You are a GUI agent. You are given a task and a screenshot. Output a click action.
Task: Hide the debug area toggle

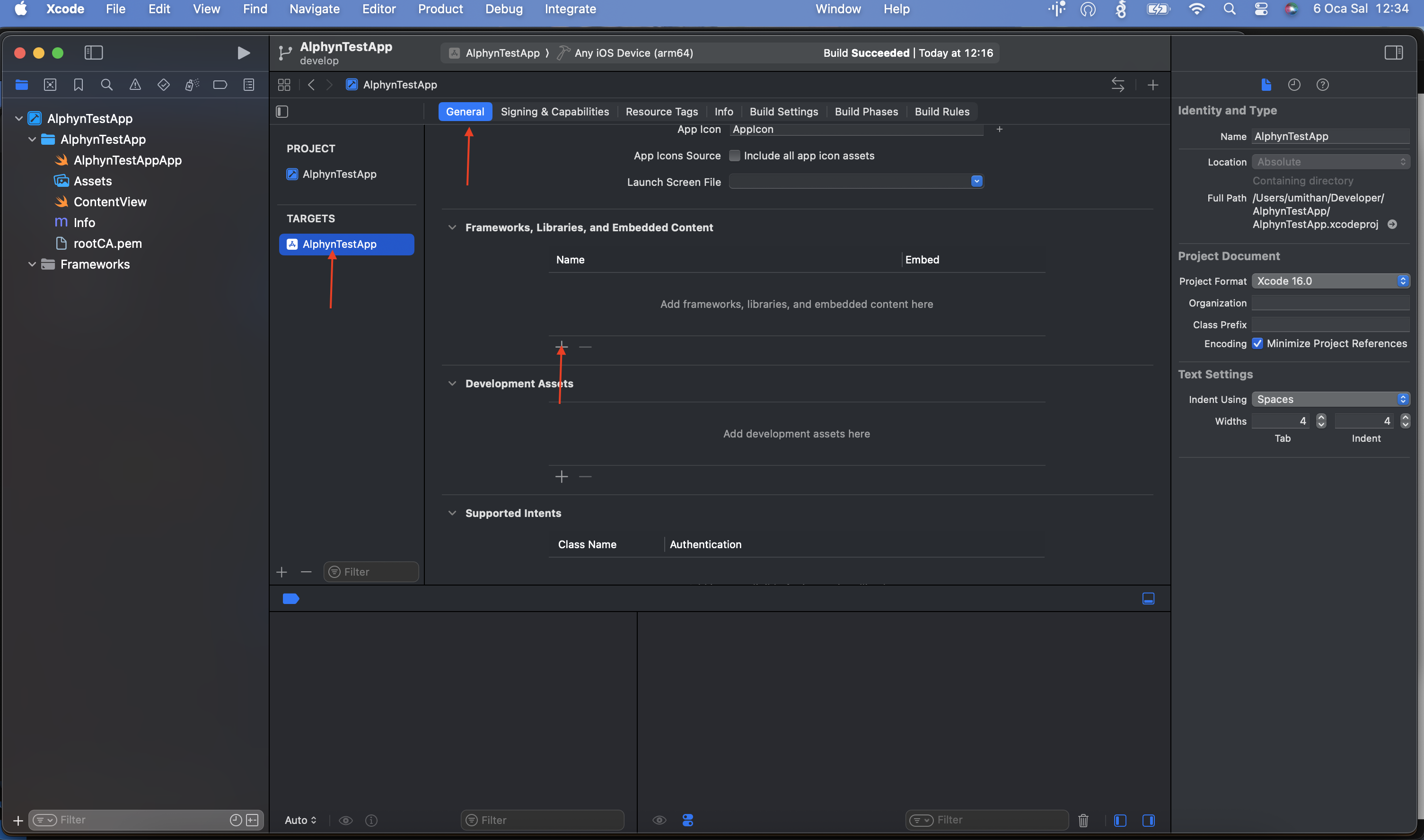[1148, 599]
